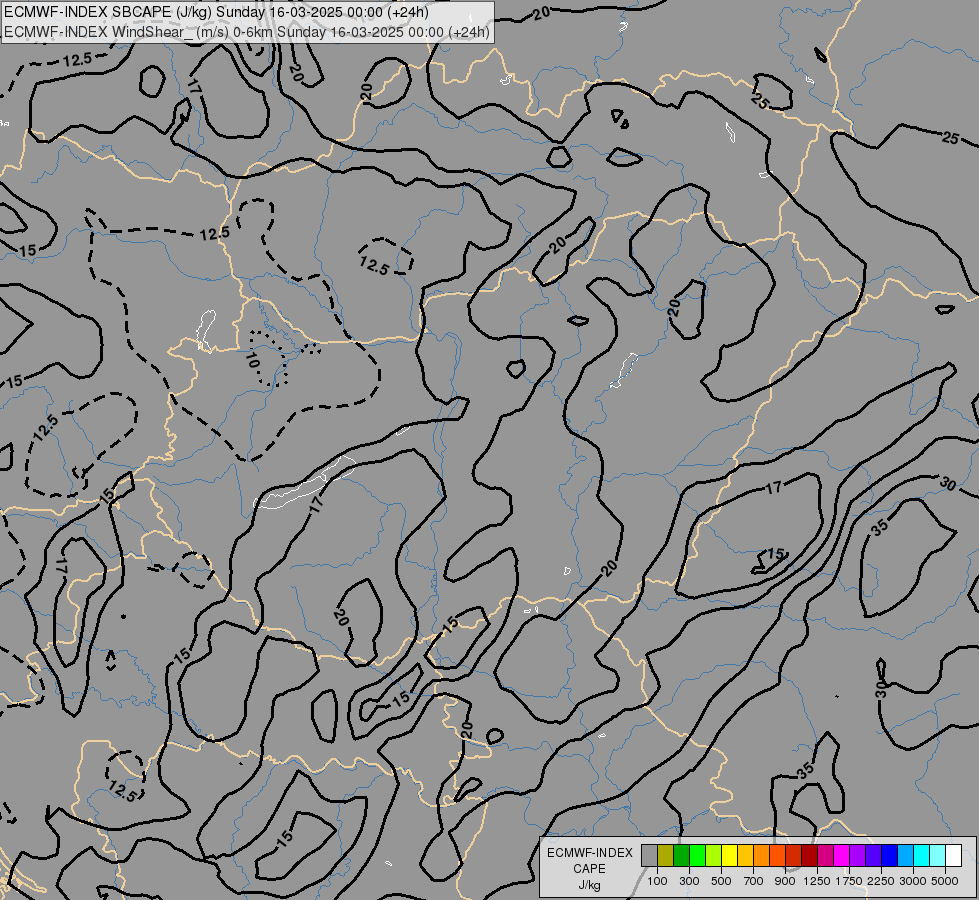
Task: Click the 1750 legend value
Action: 849,881
